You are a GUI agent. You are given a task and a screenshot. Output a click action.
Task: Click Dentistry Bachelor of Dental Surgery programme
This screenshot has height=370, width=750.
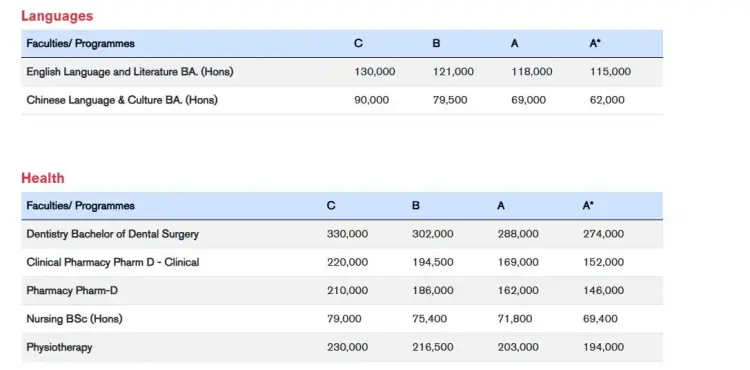(x=112, y=234)
